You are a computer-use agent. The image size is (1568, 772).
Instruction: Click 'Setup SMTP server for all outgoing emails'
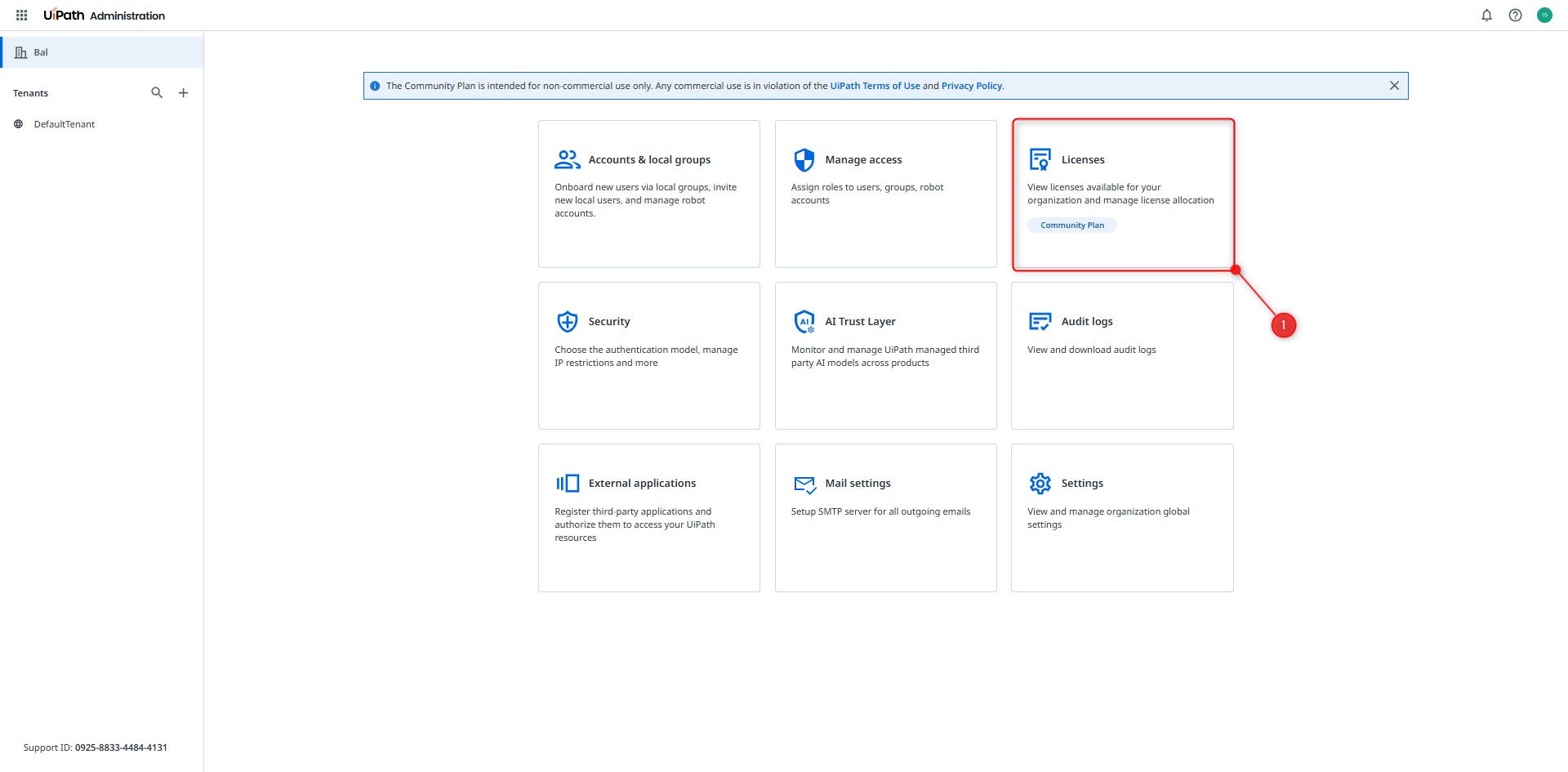click(880, 511)
